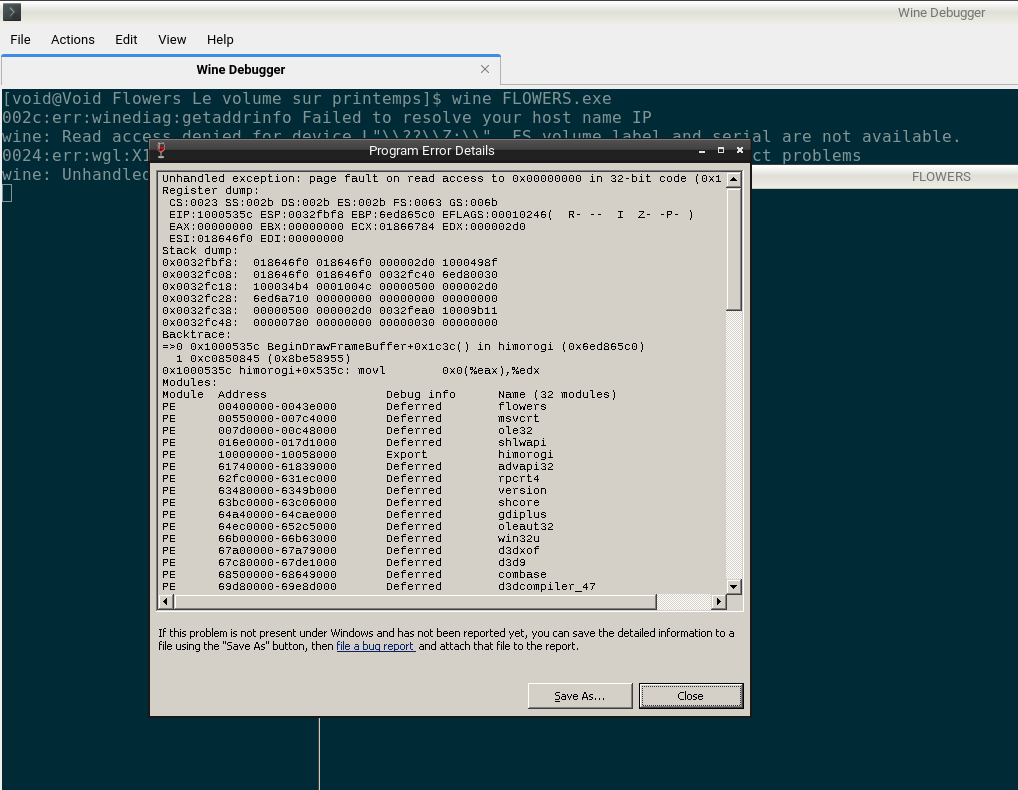Click the scroll right arrow of details box

tap(718, 601)
